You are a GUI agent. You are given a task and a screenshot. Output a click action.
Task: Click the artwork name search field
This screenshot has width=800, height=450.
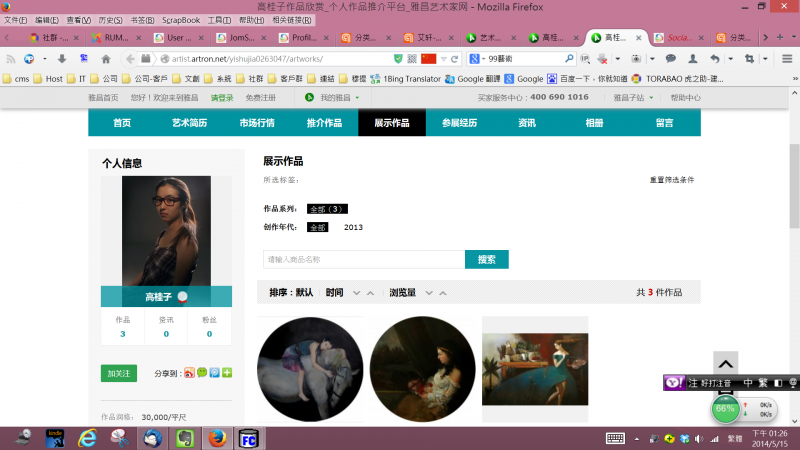(x=364, y=259)
